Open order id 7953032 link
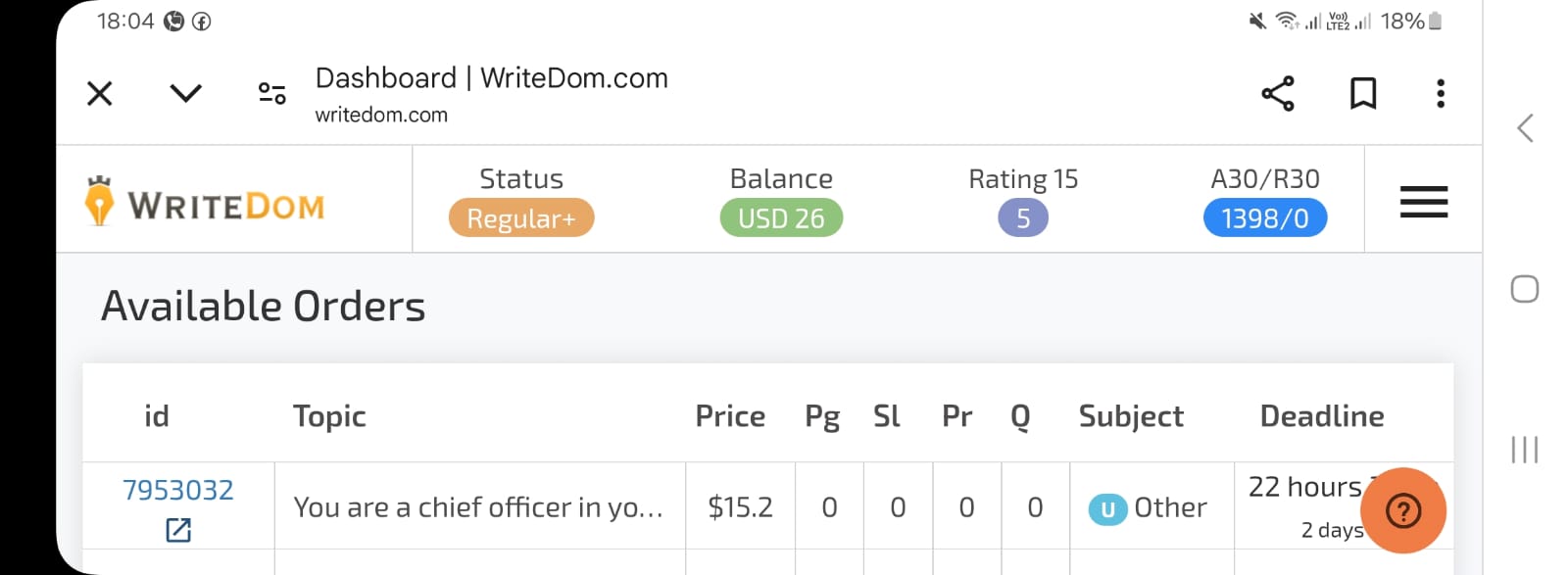Screen dimensions: 1568x575 (x=178, y=490)
